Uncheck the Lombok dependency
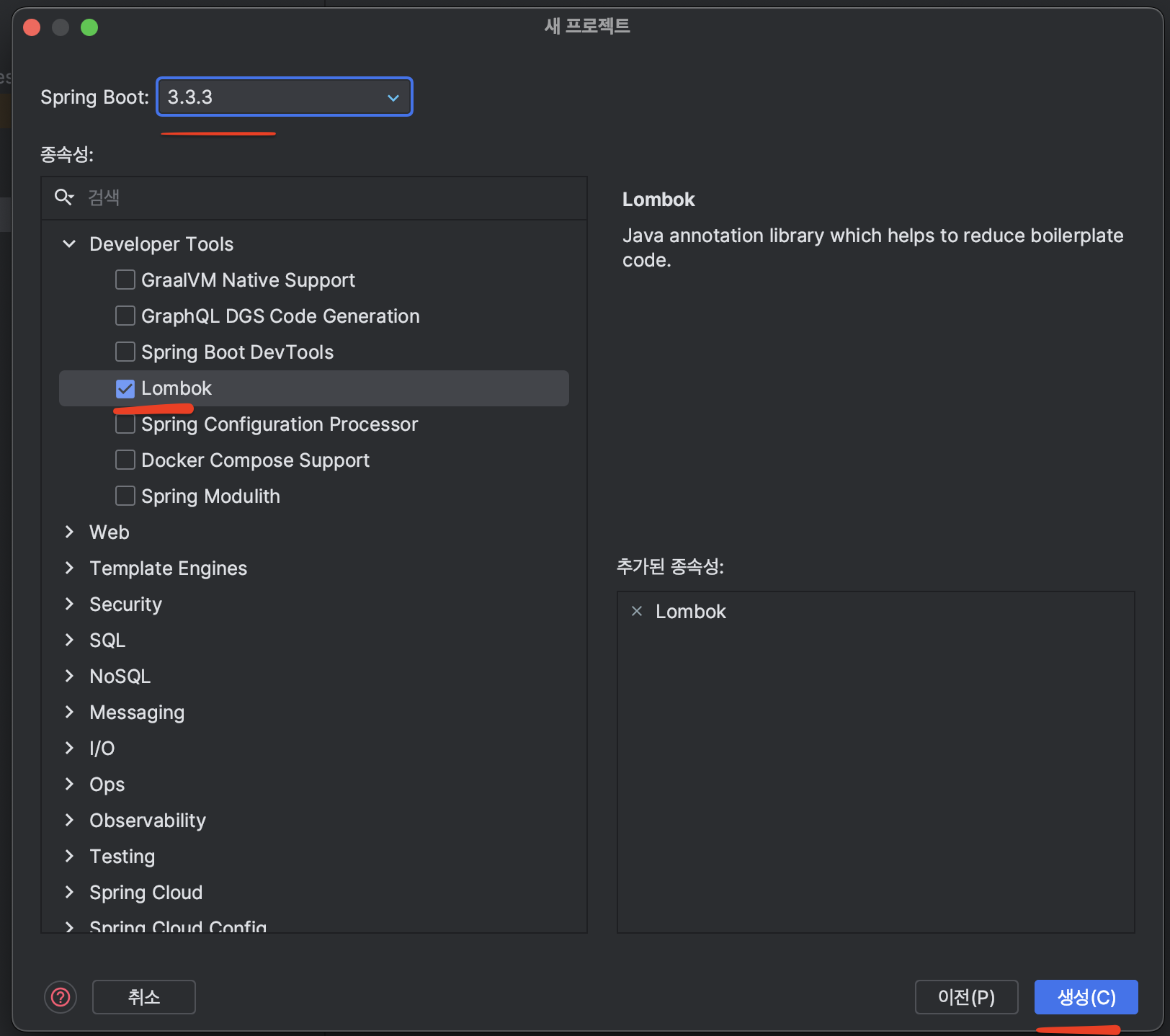The height and width of the screenshot is (1036, 1170). click(x=125, y=388)
